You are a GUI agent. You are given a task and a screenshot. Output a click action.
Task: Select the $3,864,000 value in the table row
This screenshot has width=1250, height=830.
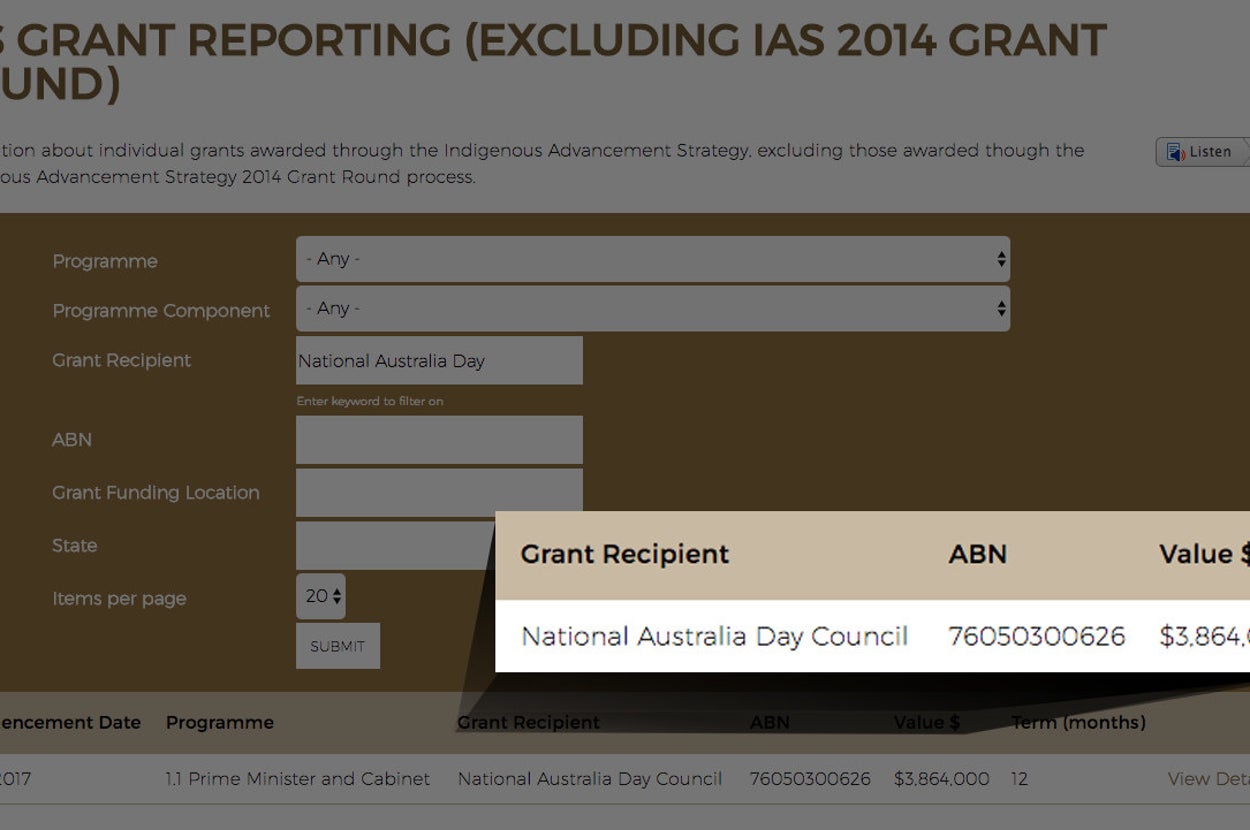[x=941, y=779]
